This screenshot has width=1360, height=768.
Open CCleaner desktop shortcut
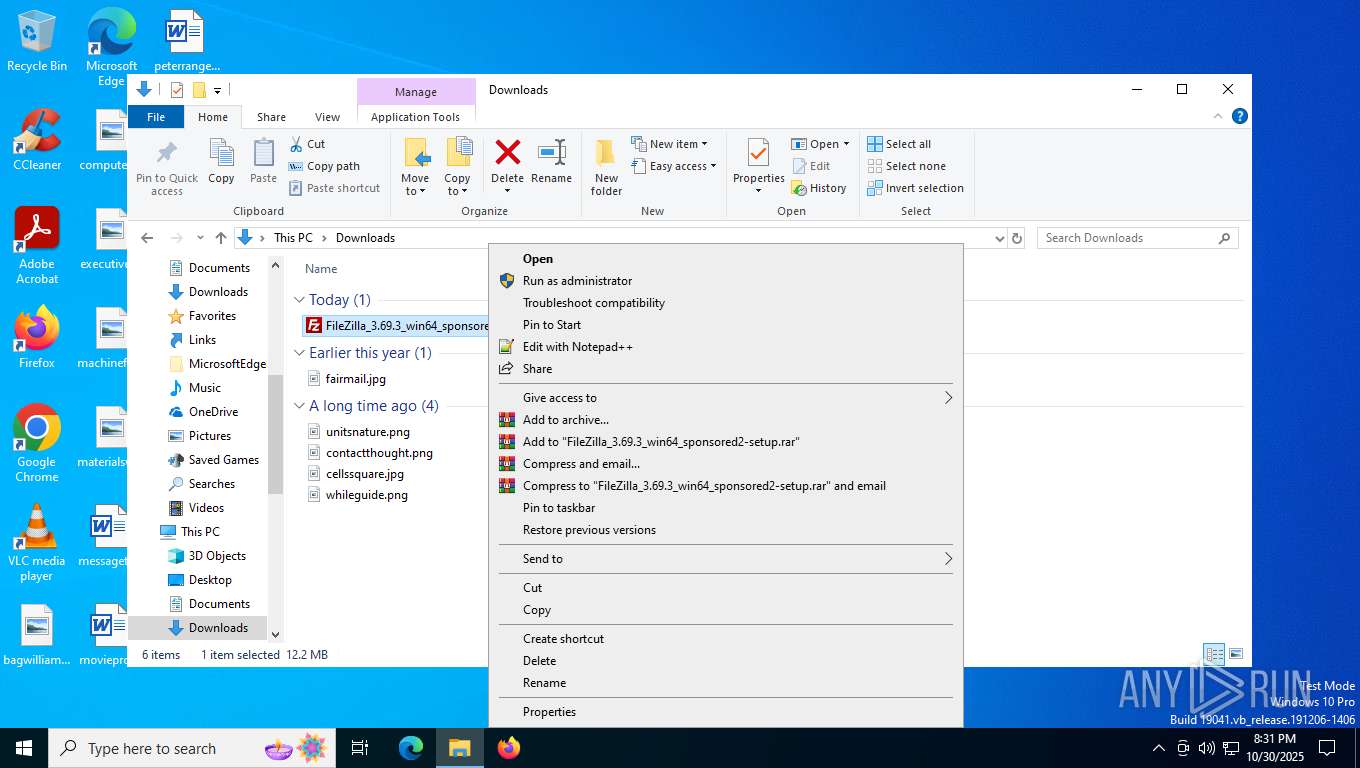pyautogui.click(x=37, y=139)
